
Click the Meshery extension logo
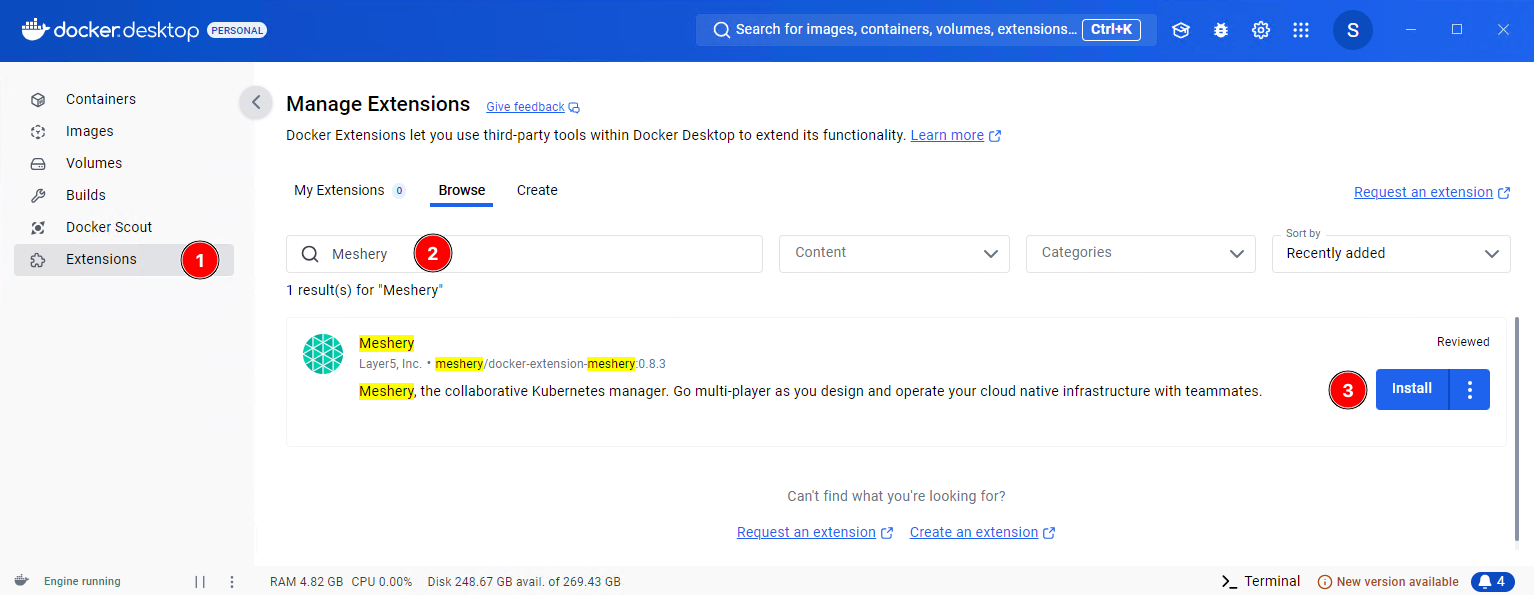323,354
